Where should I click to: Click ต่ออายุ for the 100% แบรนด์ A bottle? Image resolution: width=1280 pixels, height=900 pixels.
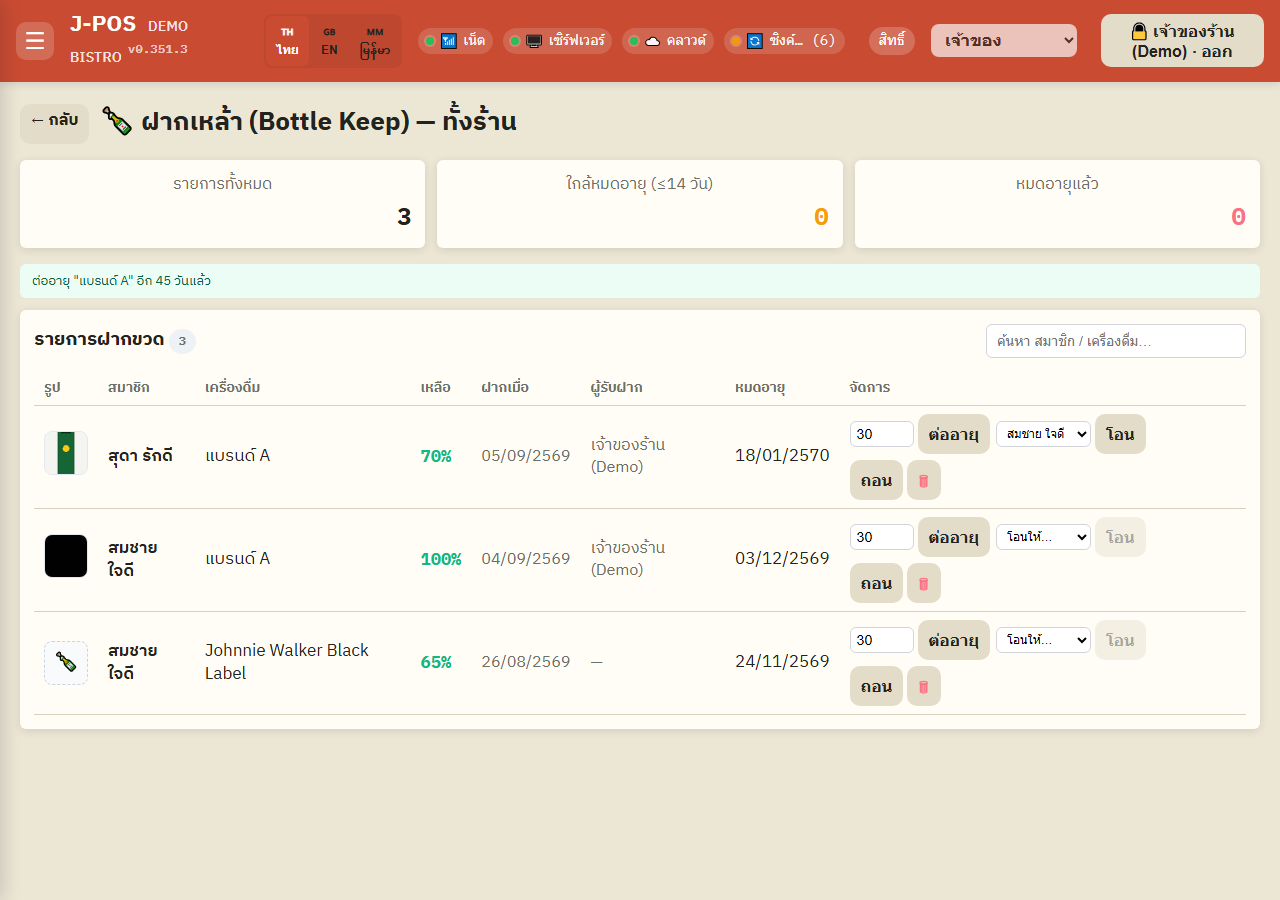954,537
